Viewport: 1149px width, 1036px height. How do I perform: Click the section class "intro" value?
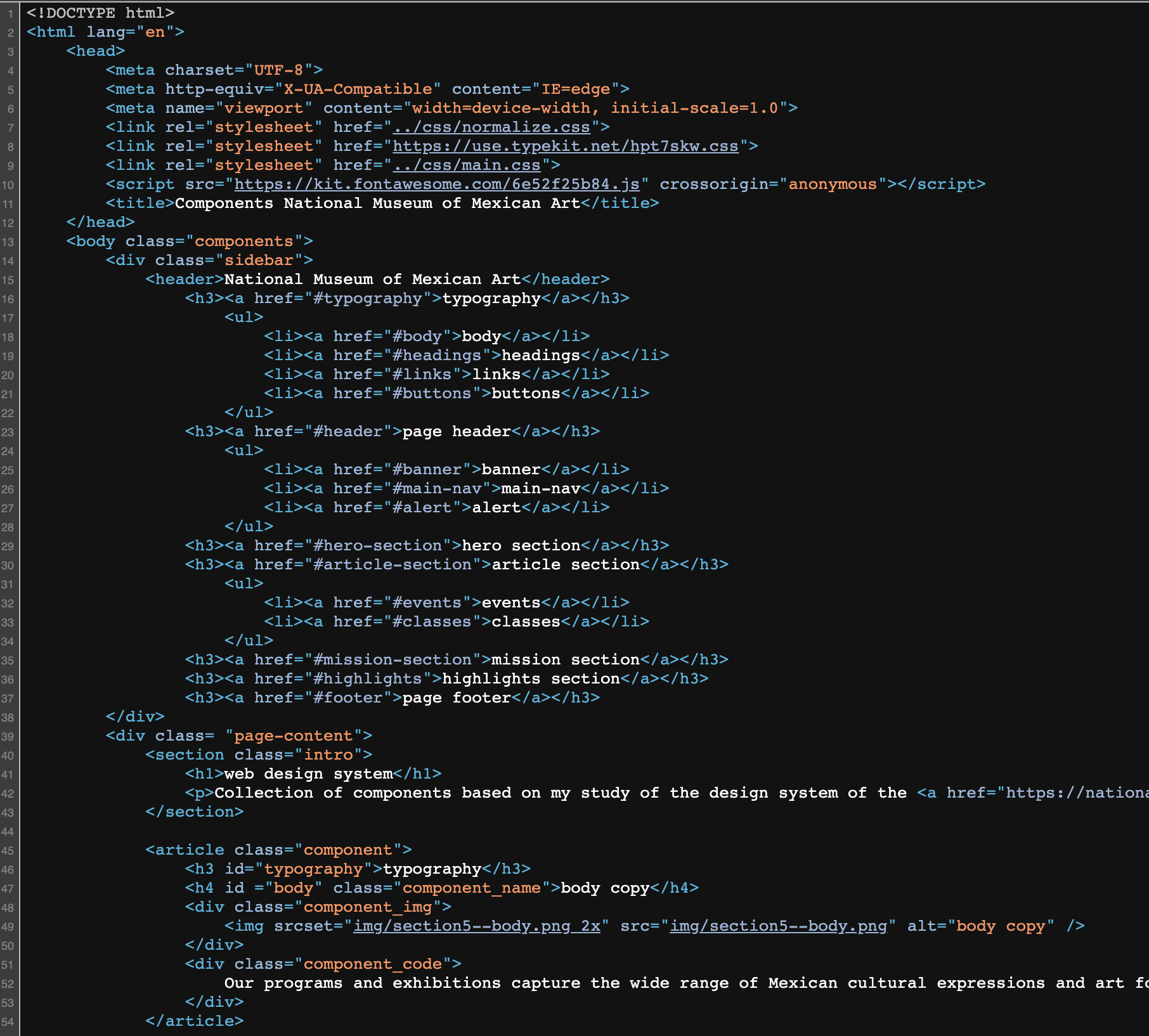(328, 754)
